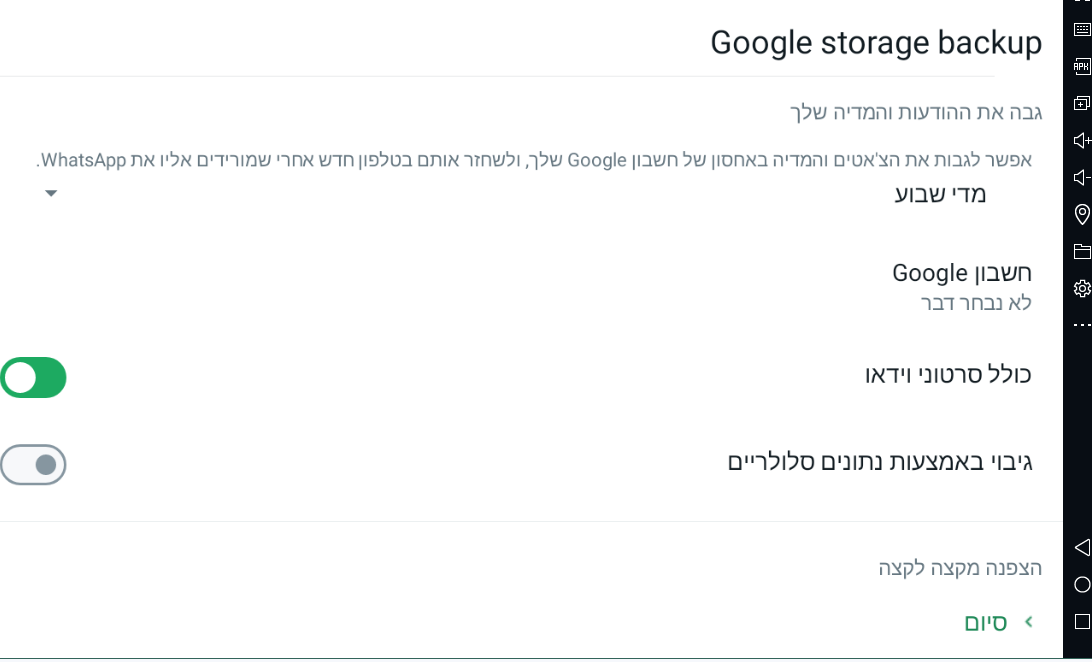Click the green 'סיום' button
Viewport: 1092px width, 662px height.
(985, 622)
